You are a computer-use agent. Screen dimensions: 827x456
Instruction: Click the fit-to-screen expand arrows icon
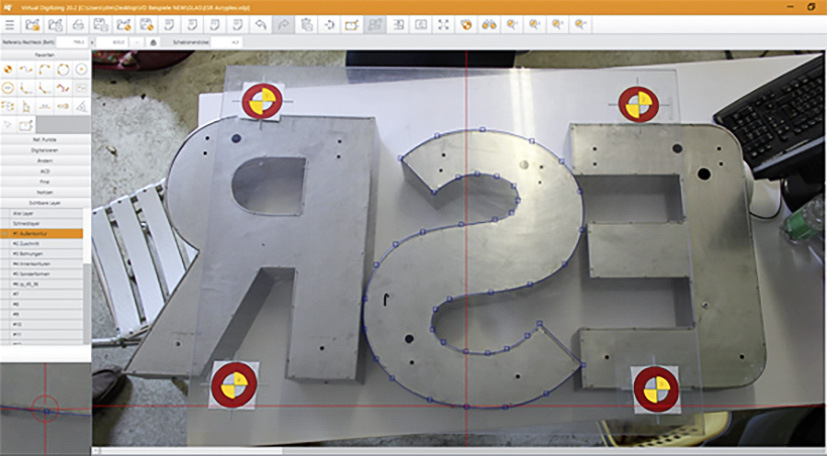(x=443, y=24)
